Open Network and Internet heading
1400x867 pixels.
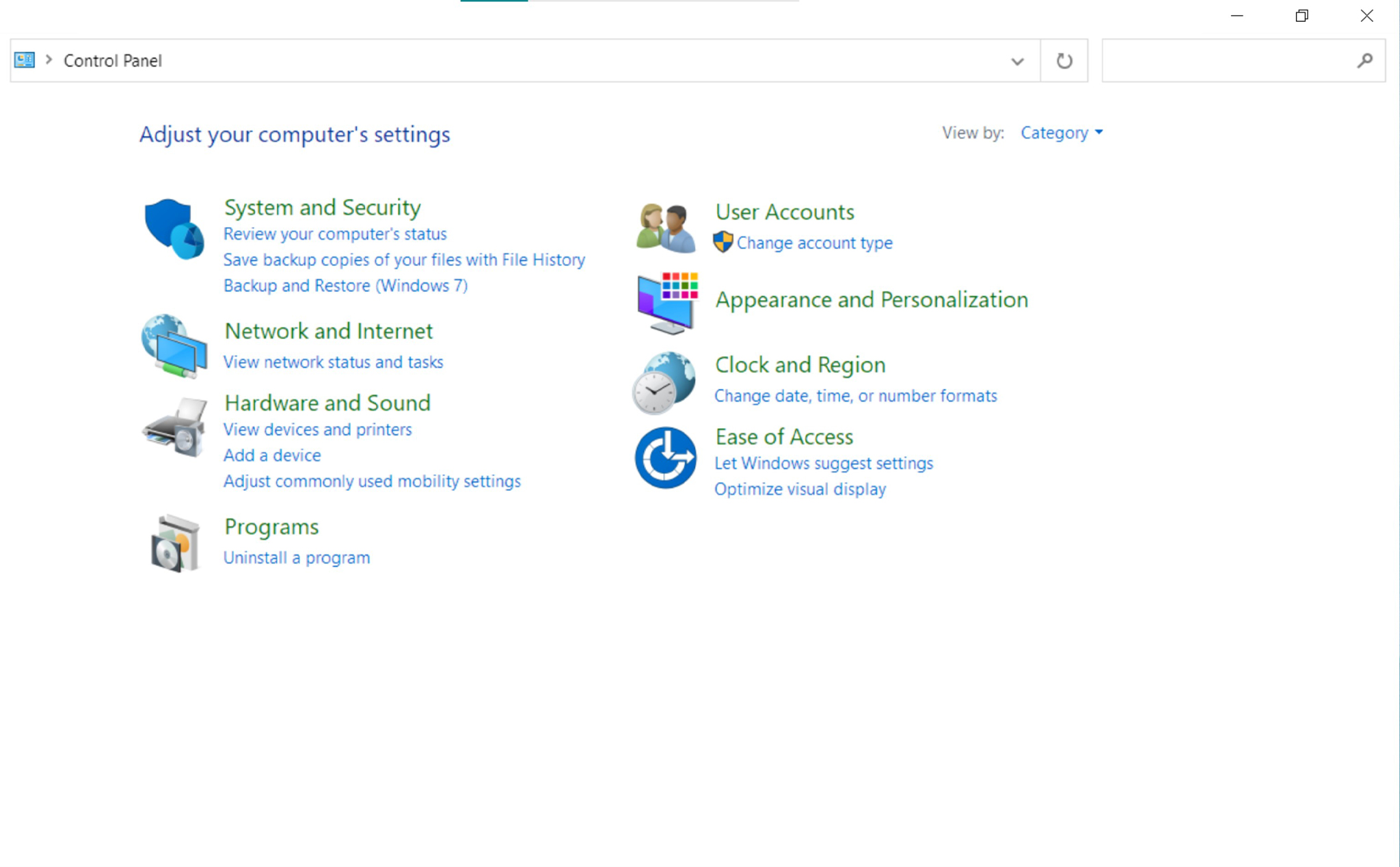tap(329, 331)
